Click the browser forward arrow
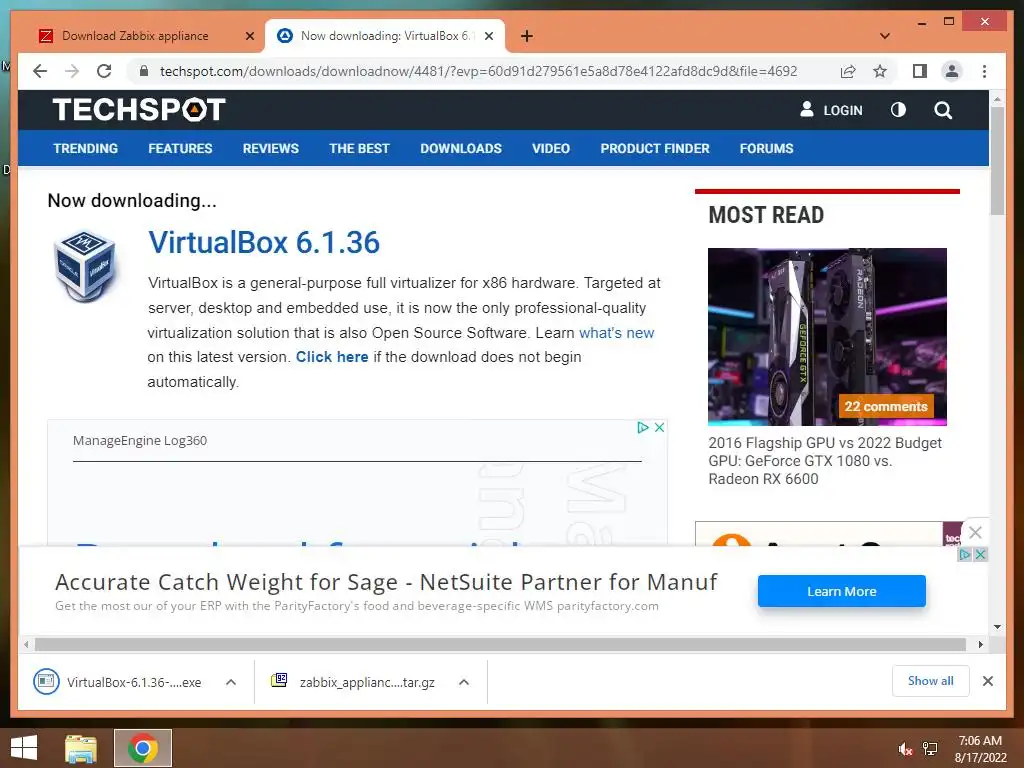 (72, 71)
